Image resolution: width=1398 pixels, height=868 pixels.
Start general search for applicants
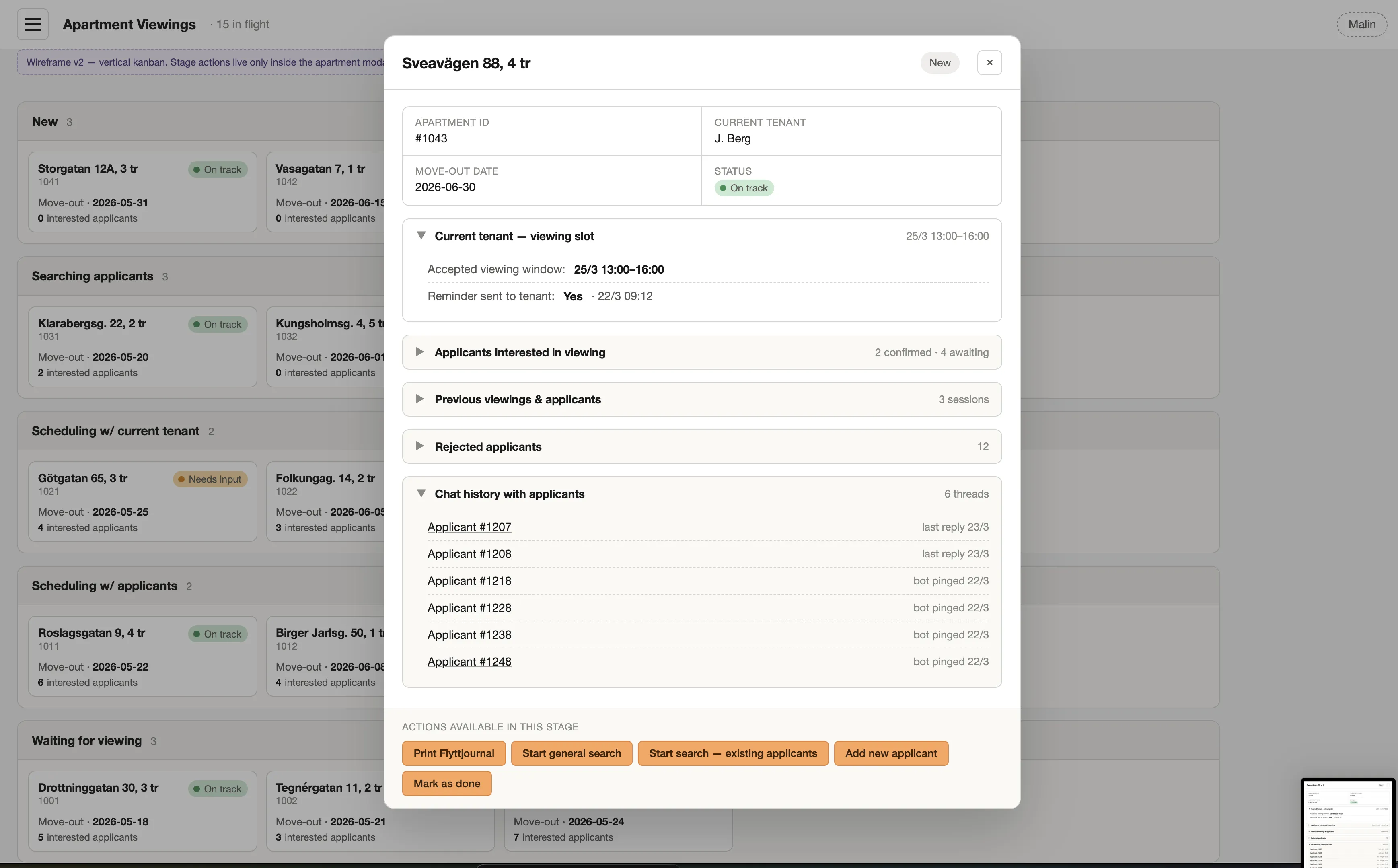572,753
